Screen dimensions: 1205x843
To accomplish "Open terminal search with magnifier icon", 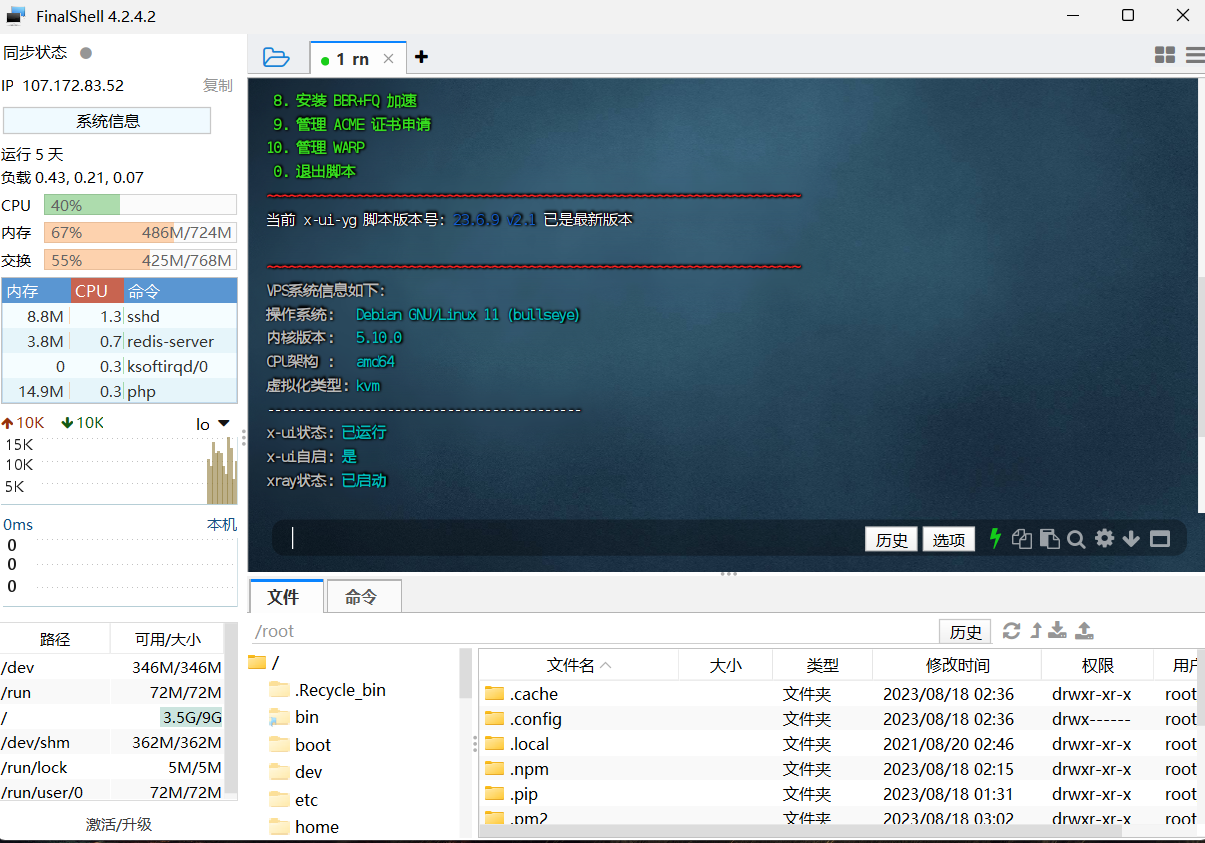I will tap(1076, 539).
